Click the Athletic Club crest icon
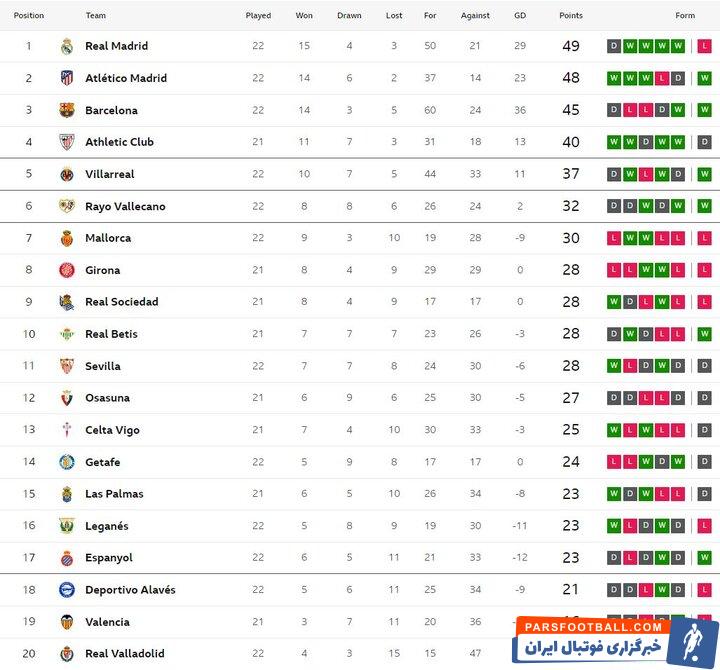Screen dimensions: 720x670 [x=66, y=142]
